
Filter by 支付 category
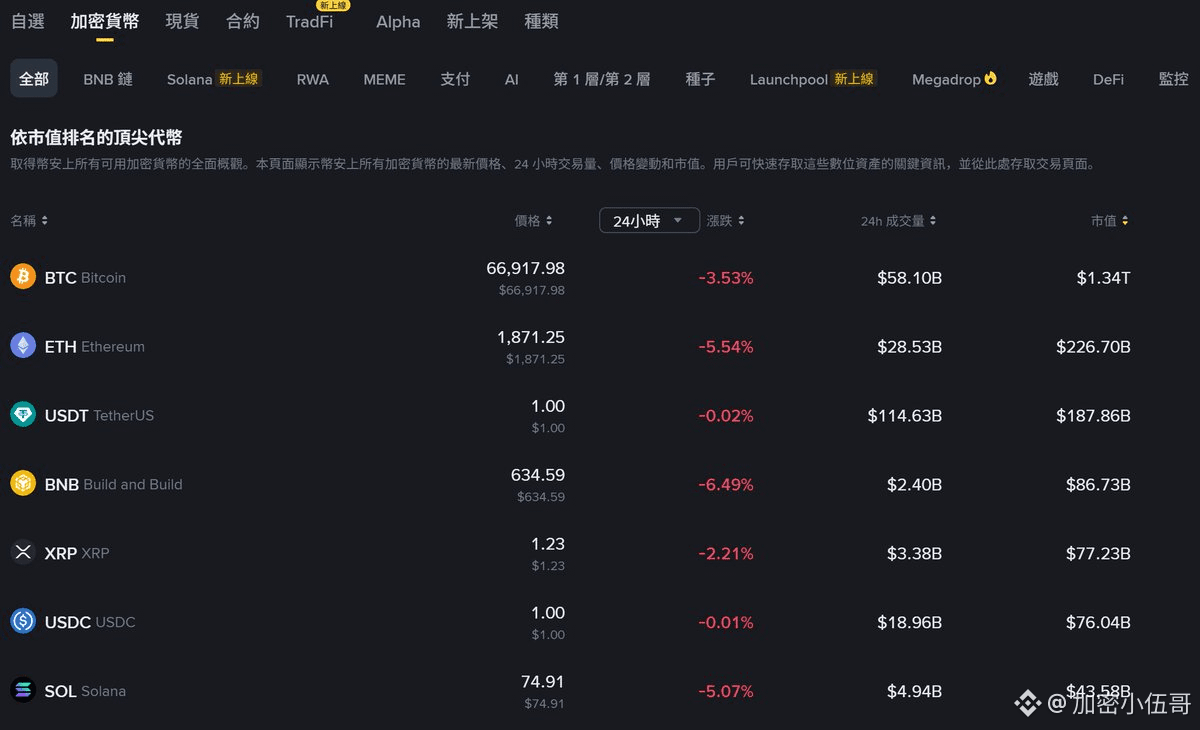(455, 79)
